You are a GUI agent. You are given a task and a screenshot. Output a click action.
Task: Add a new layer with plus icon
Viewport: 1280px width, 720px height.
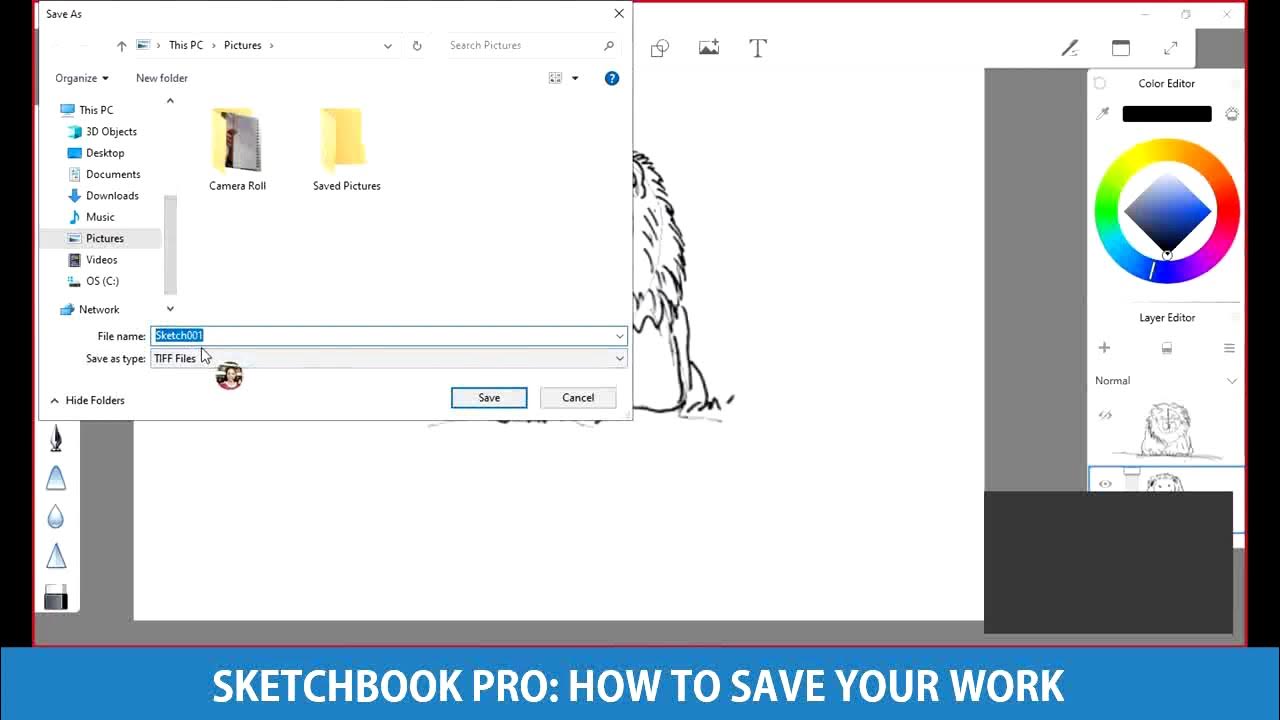coord(1104,347)
